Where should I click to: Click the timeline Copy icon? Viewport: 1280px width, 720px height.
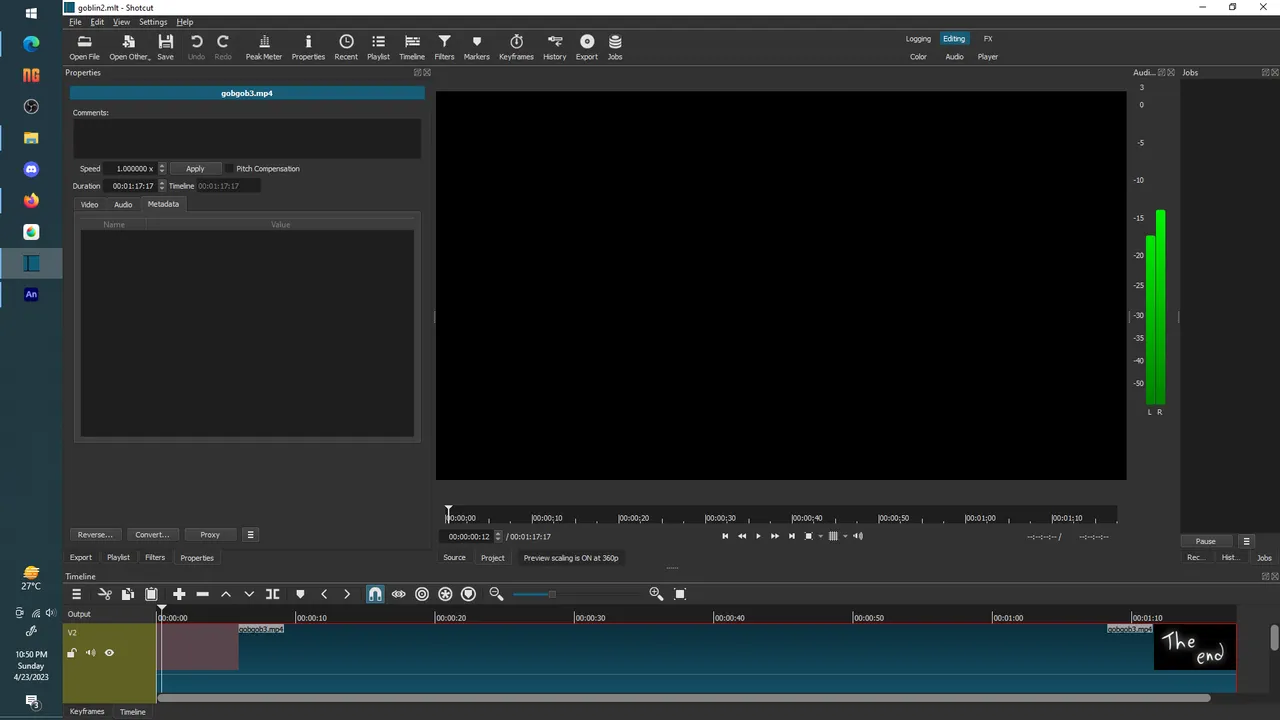point(127,594)
